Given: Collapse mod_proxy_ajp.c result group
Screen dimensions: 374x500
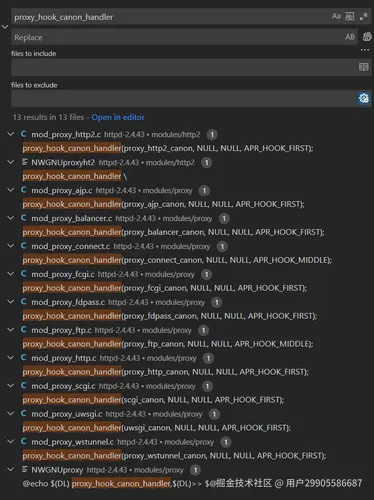Looking at the screenshot, I should click(x=11, y=190).
